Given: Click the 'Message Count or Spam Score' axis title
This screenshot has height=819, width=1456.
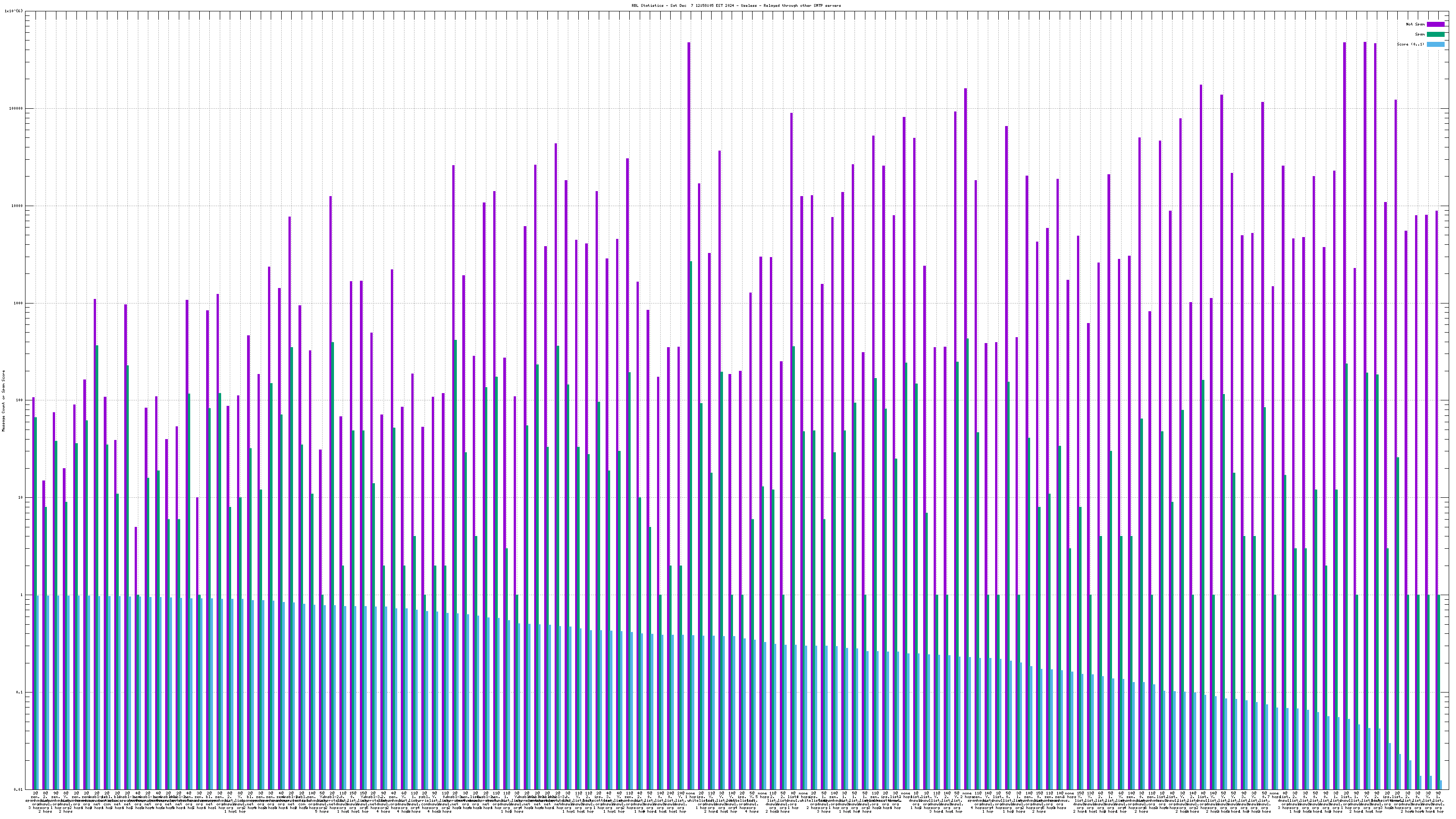Looking at the screenshot, I should 3,401.
